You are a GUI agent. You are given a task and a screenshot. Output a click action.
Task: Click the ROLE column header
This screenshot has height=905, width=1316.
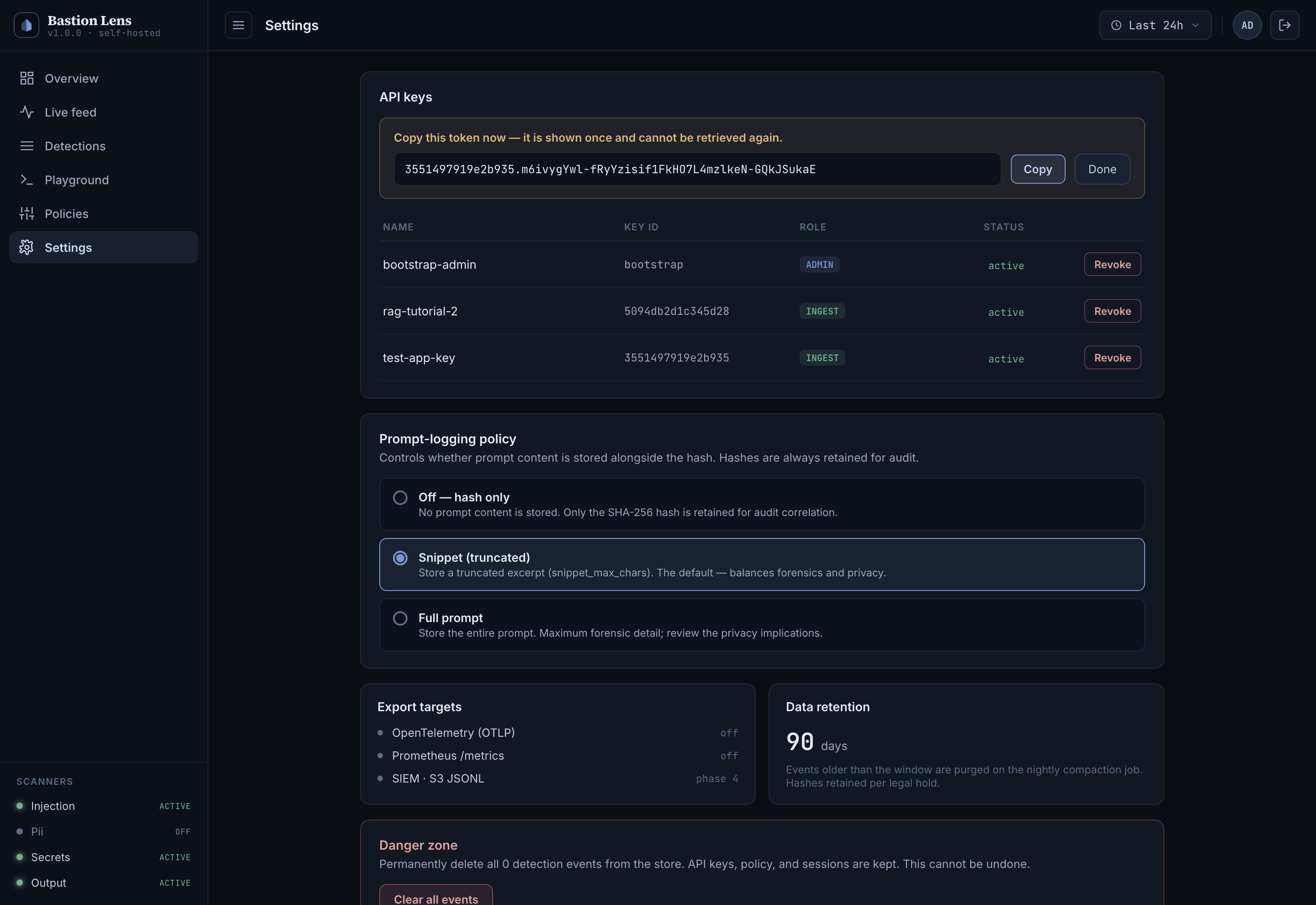(x=813, y=227)
